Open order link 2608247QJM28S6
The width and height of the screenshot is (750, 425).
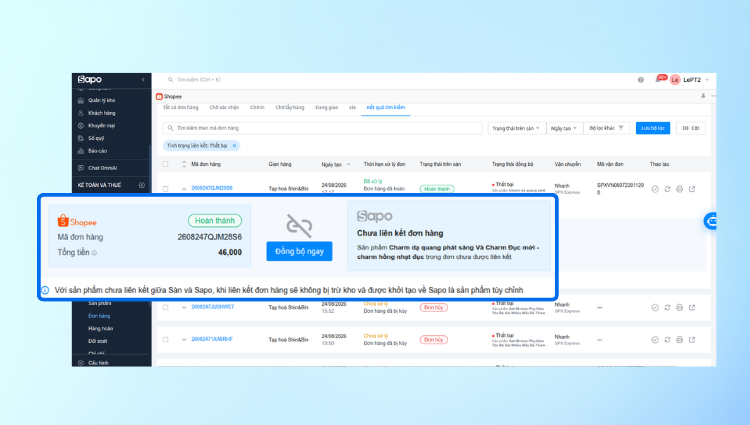[x=212, y=188]
